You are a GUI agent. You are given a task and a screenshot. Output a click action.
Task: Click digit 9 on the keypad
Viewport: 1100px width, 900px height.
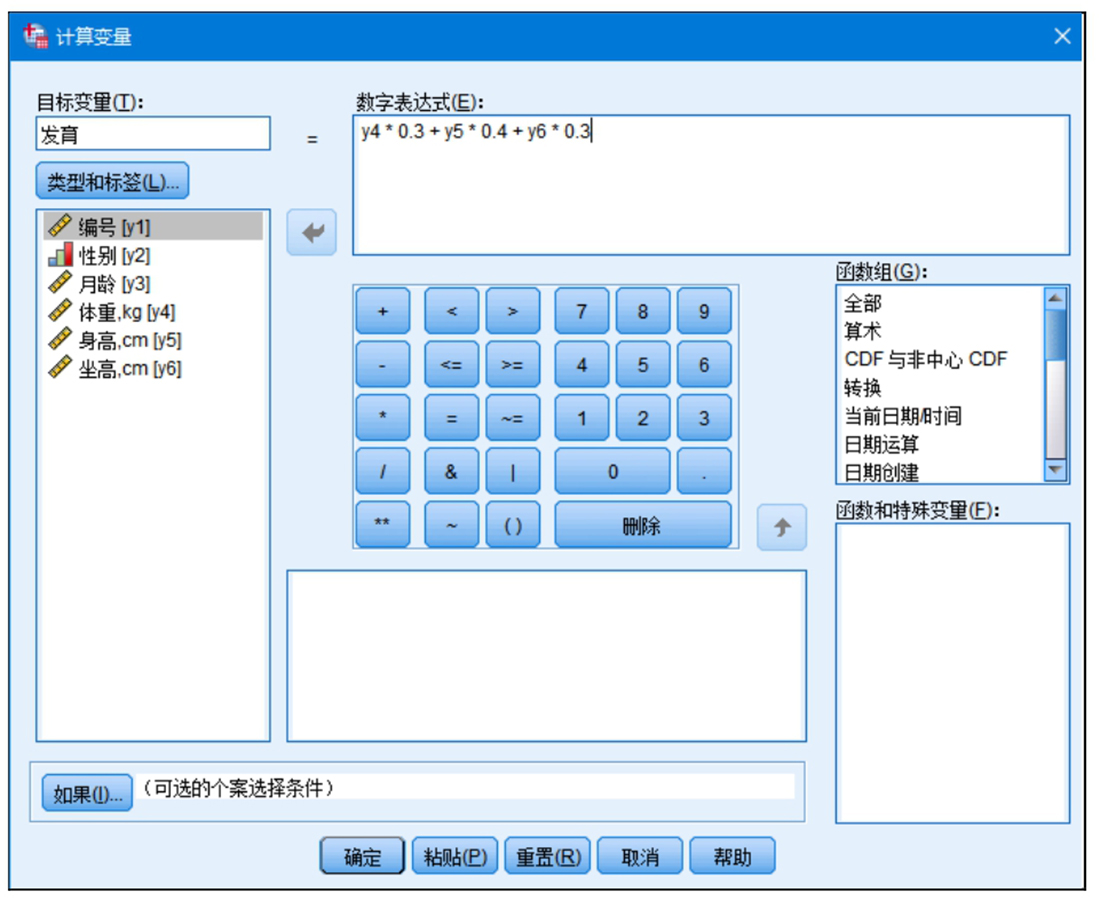(x=704, y=311)
